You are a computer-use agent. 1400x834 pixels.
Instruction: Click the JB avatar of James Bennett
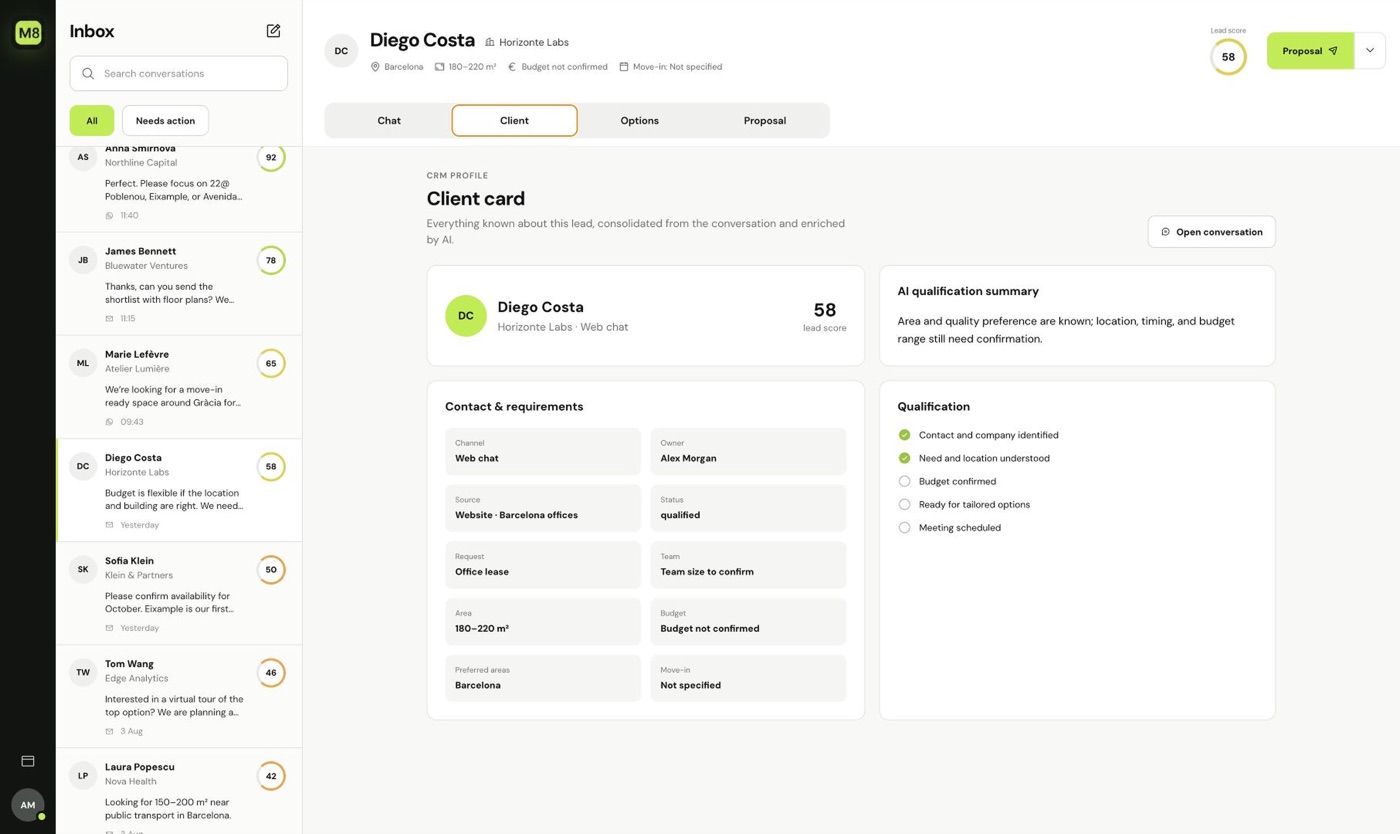coord(83,260)
